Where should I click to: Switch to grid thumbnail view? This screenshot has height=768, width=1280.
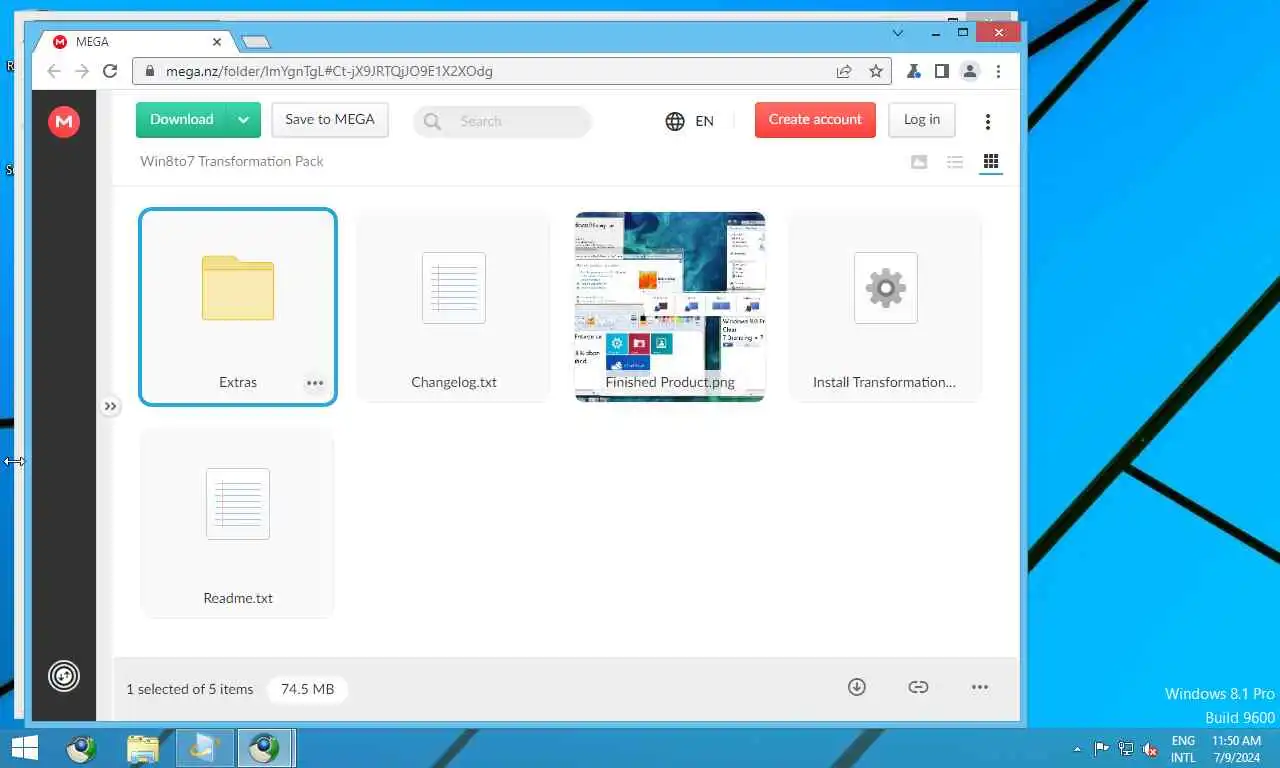pos(991,162)
